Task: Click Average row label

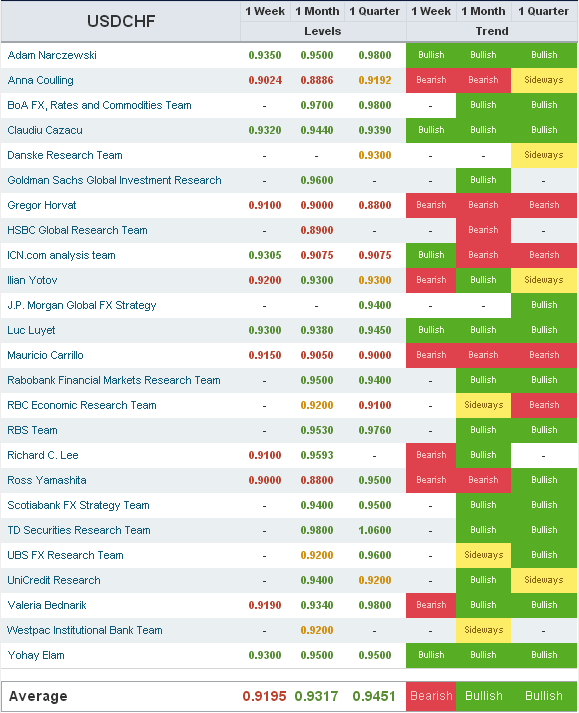Action: tap(38, 696)
